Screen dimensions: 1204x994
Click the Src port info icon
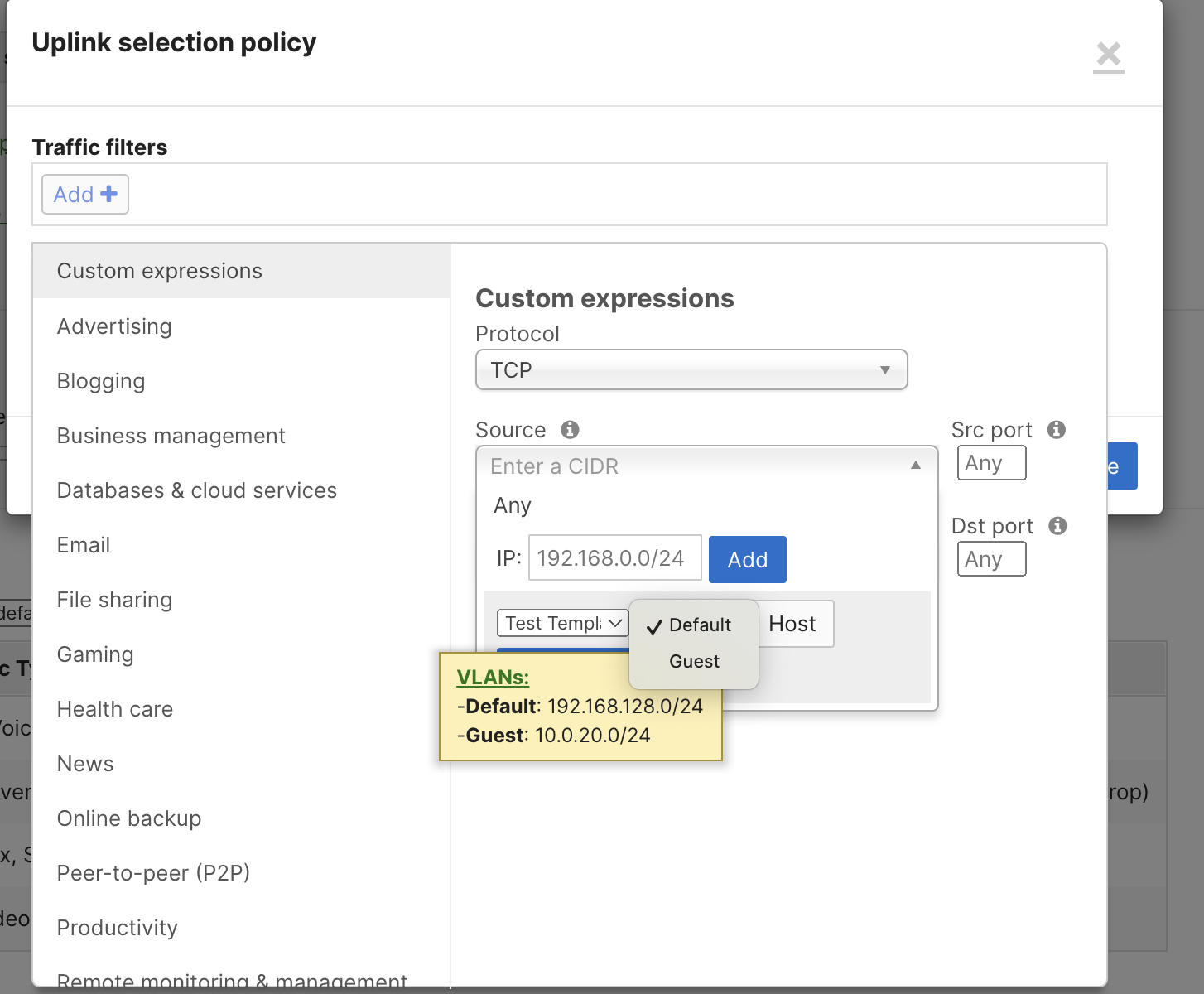[x=1057, y=430]
